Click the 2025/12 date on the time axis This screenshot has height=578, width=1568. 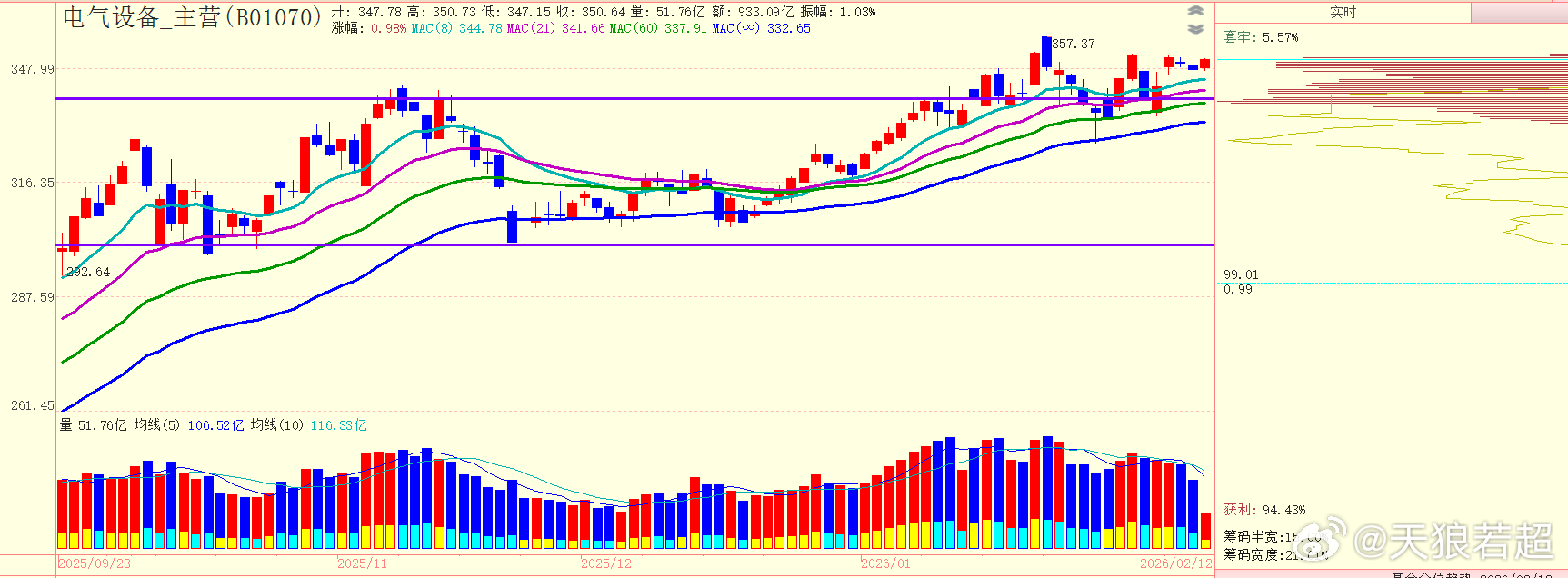coord(606,563)
